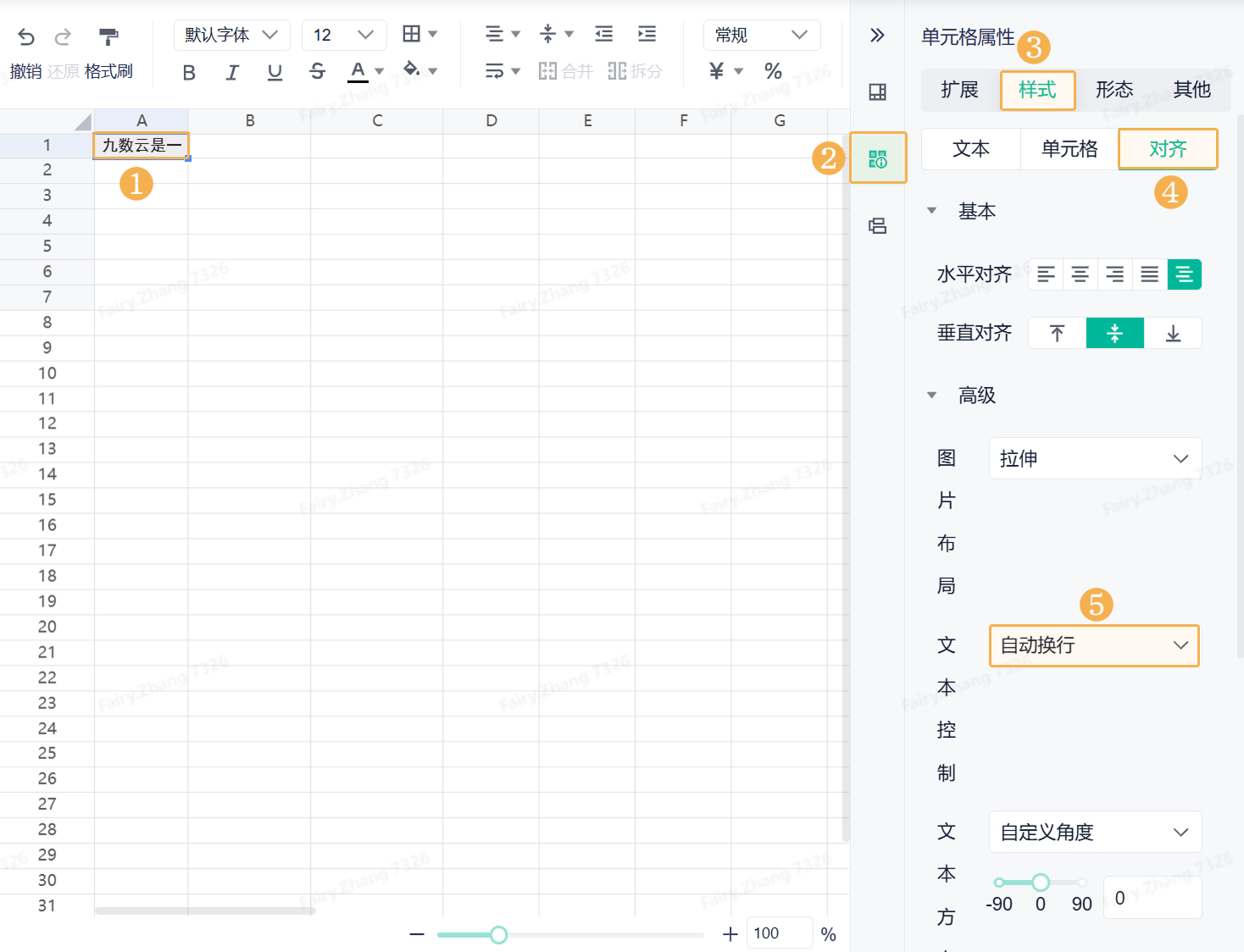The height and width of the screenshot is (952, 1244).
Task: Activate the format painter (格式刷) tool
Action: pos(108,36)
